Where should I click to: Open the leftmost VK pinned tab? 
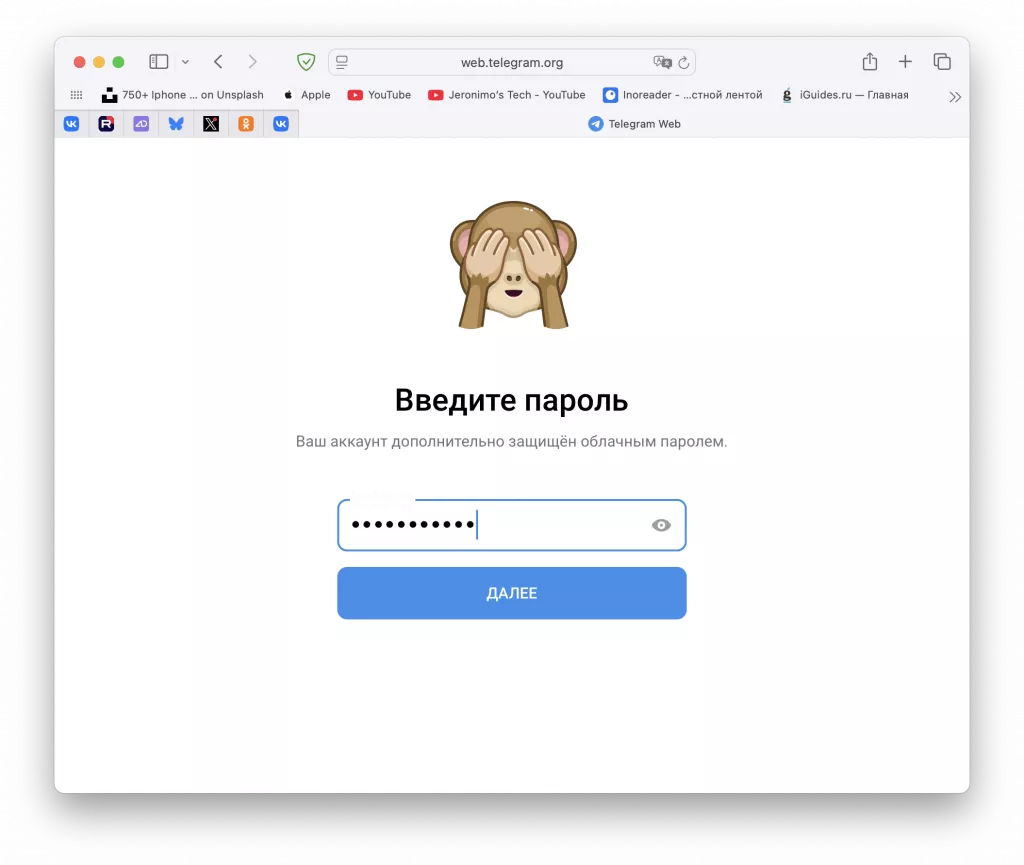click(72, 123)
